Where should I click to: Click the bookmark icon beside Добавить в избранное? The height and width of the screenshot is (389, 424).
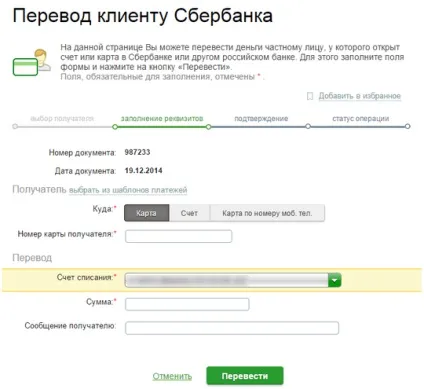[x=310, y=96]
